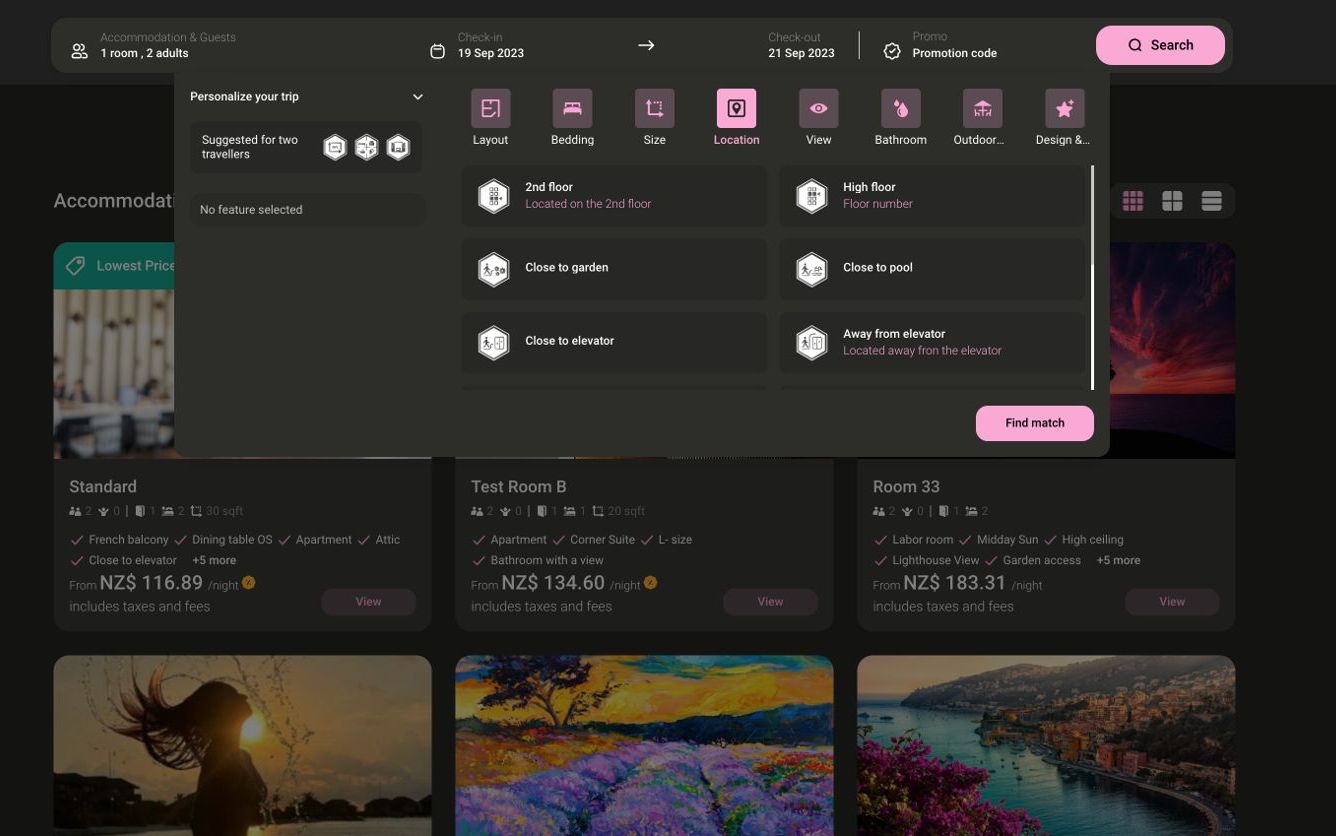Click the NZ$ 183.31 price

955,583
